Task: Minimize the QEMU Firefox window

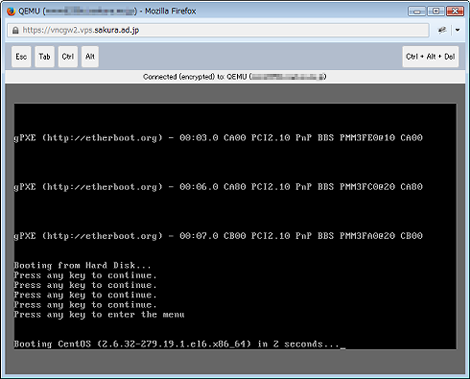Action: pyautogui.click(x=417, y=11)
